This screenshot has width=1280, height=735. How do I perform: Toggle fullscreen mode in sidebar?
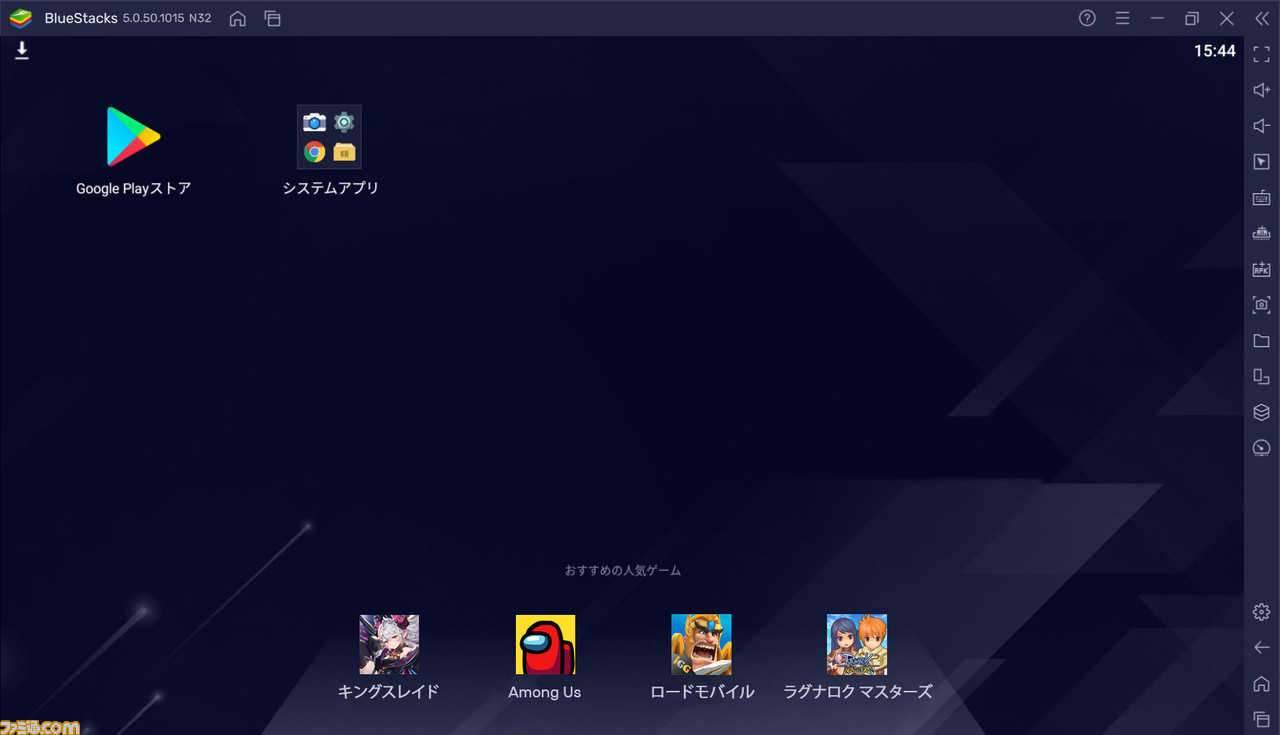tap(1261, 55)
